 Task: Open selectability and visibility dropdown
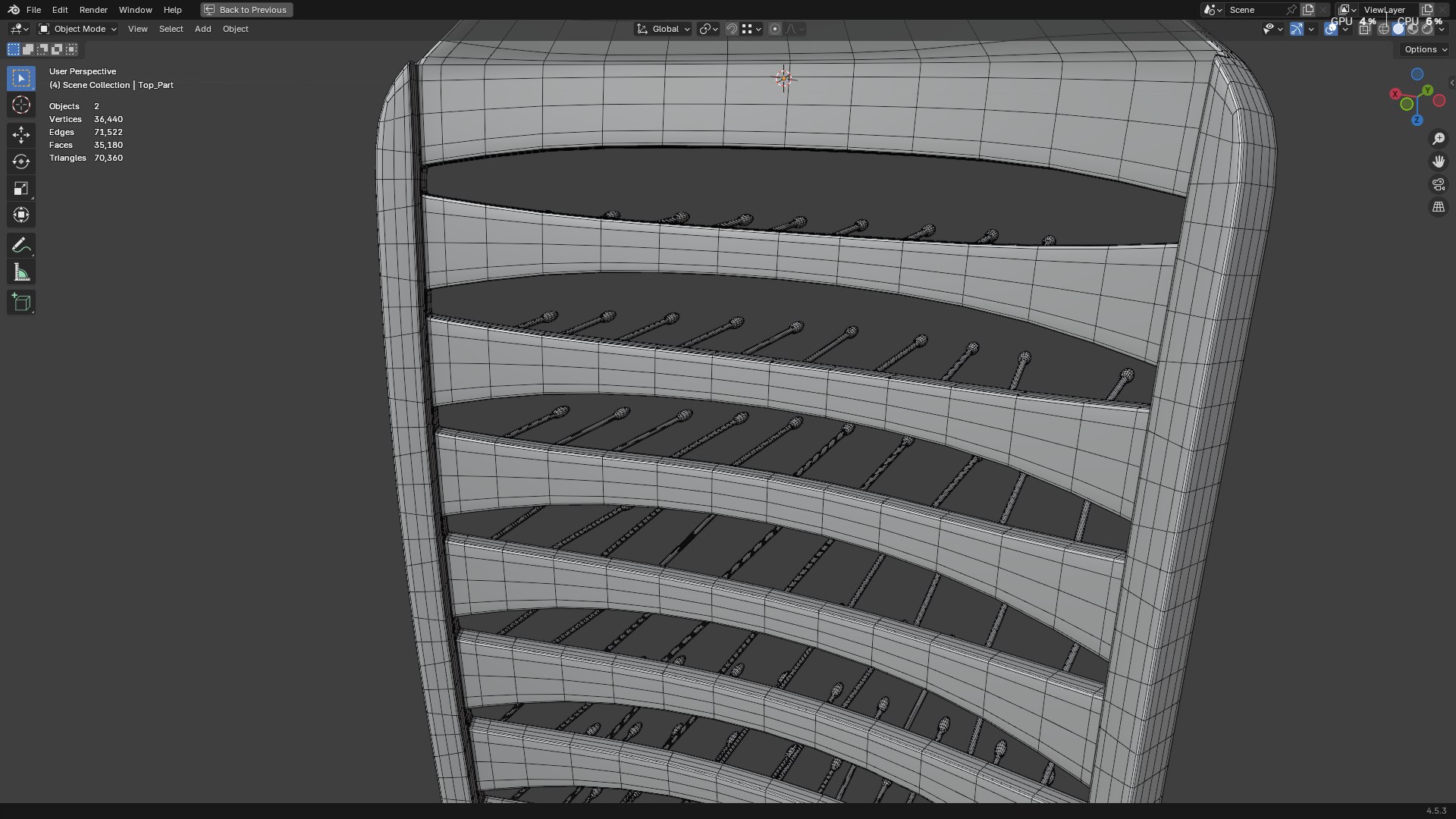pos(1272,29)
